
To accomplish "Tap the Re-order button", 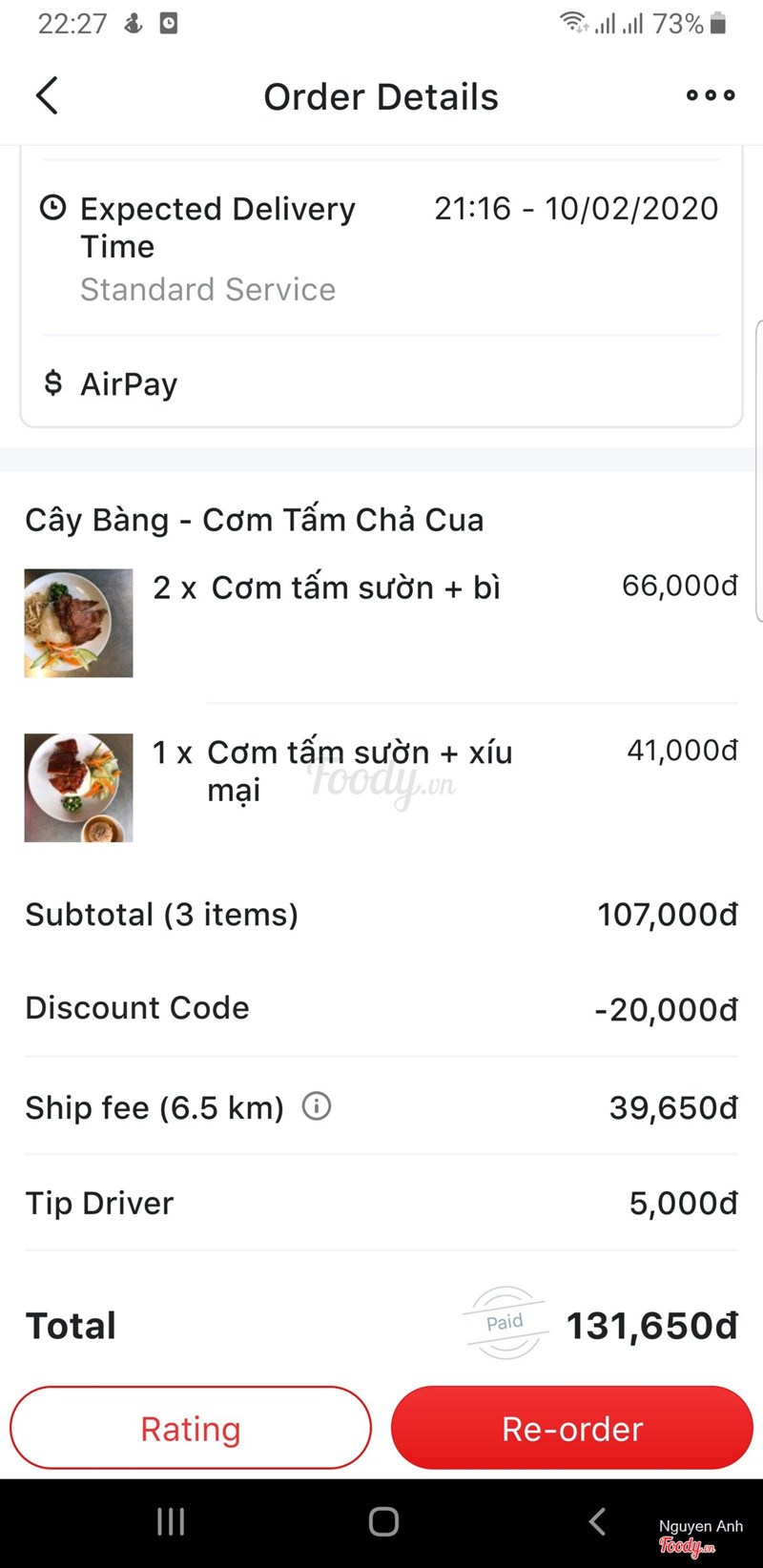I will 572,1428.
